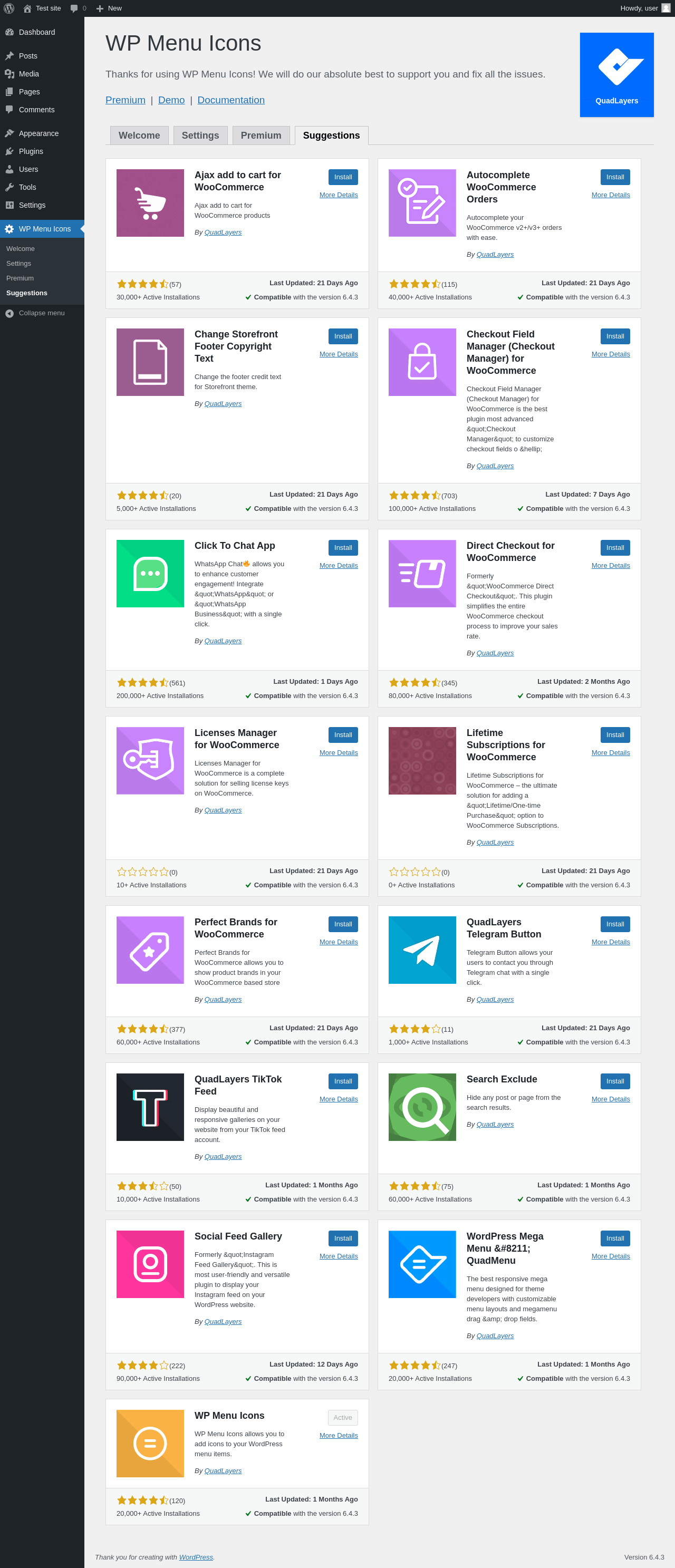The width and height of the screenshot is (675, 1568).
Task: Click the Collapse menu arrow icon
Action: (x=9, y=314)
